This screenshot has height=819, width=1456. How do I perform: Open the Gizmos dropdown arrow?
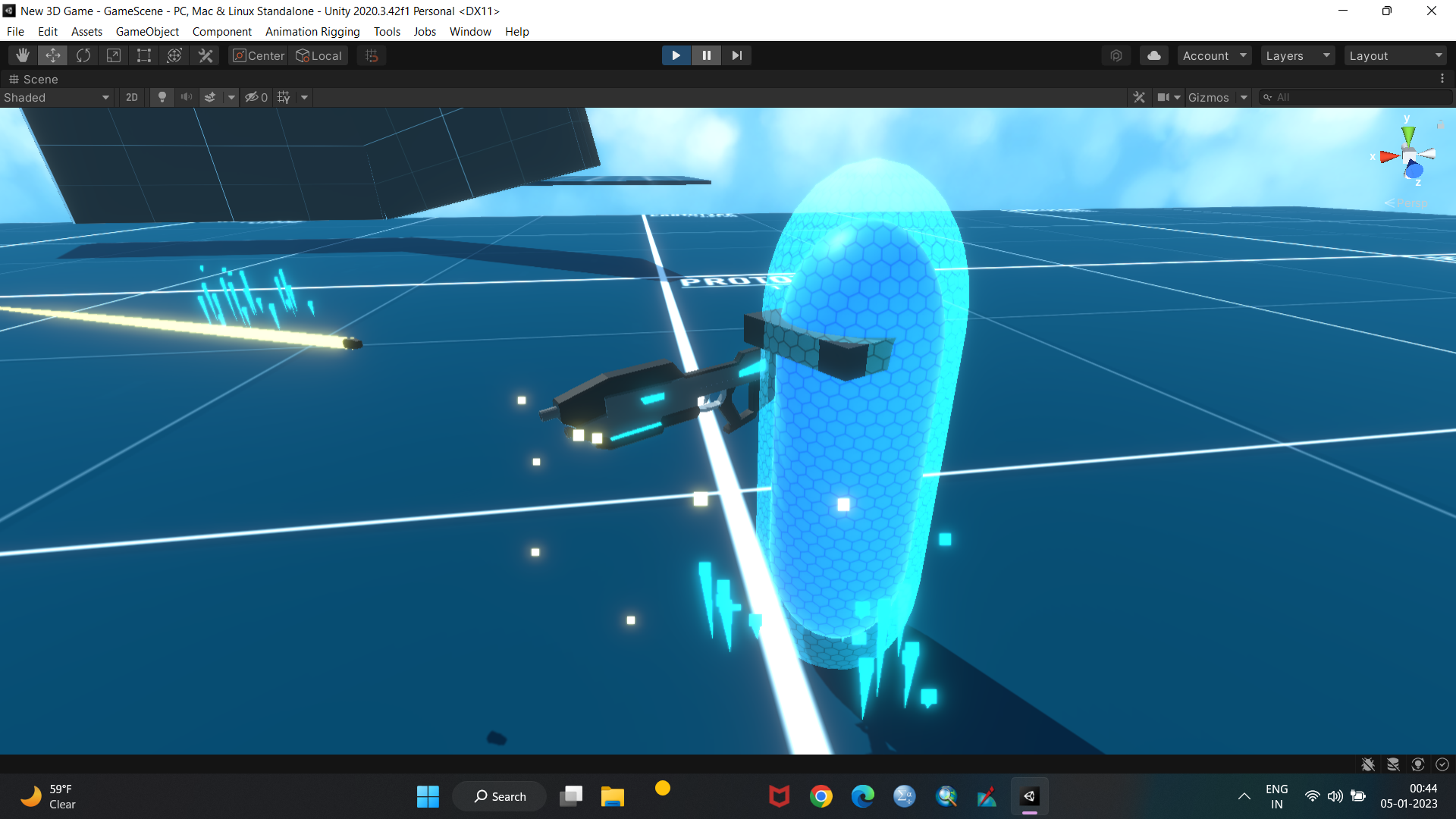[1244, 97]
